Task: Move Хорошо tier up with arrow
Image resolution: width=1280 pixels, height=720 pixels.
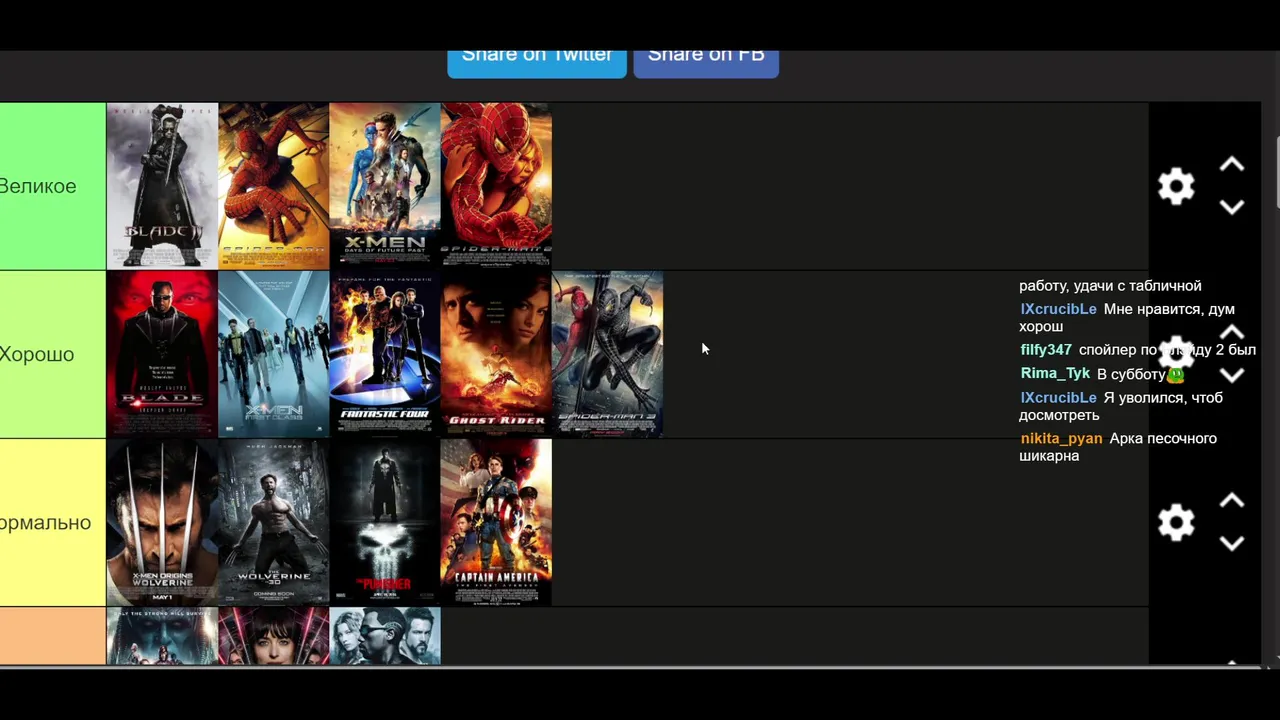Action: (1232, 333)
